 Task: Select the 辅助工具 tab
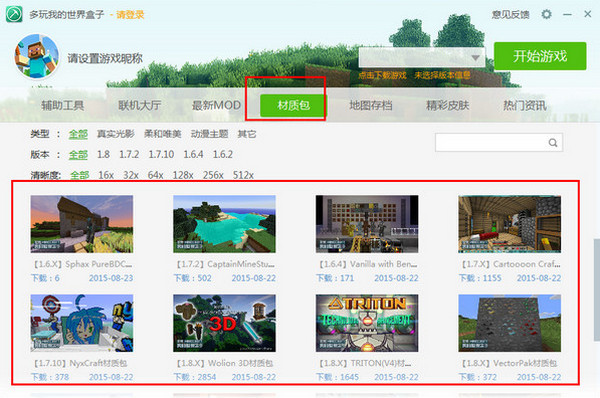click(62, 105)
